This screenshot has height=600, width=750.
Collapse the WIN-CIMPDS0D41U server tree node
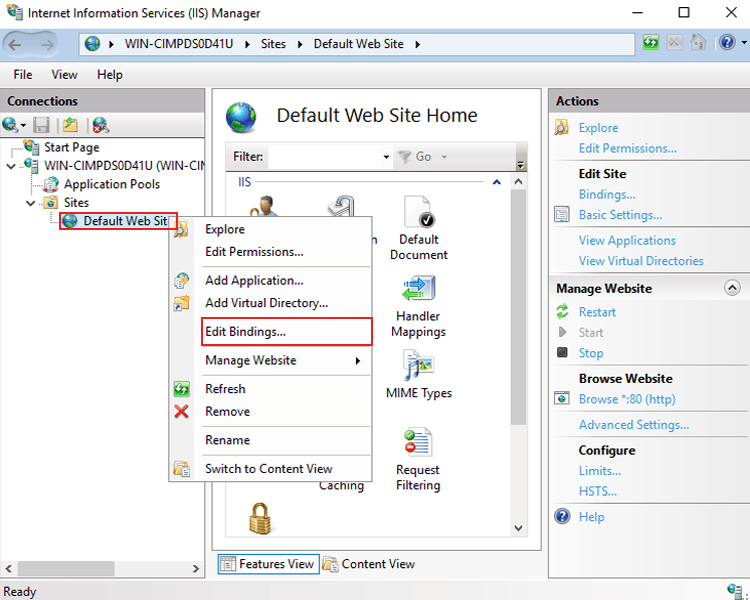(x=11, y=166)
